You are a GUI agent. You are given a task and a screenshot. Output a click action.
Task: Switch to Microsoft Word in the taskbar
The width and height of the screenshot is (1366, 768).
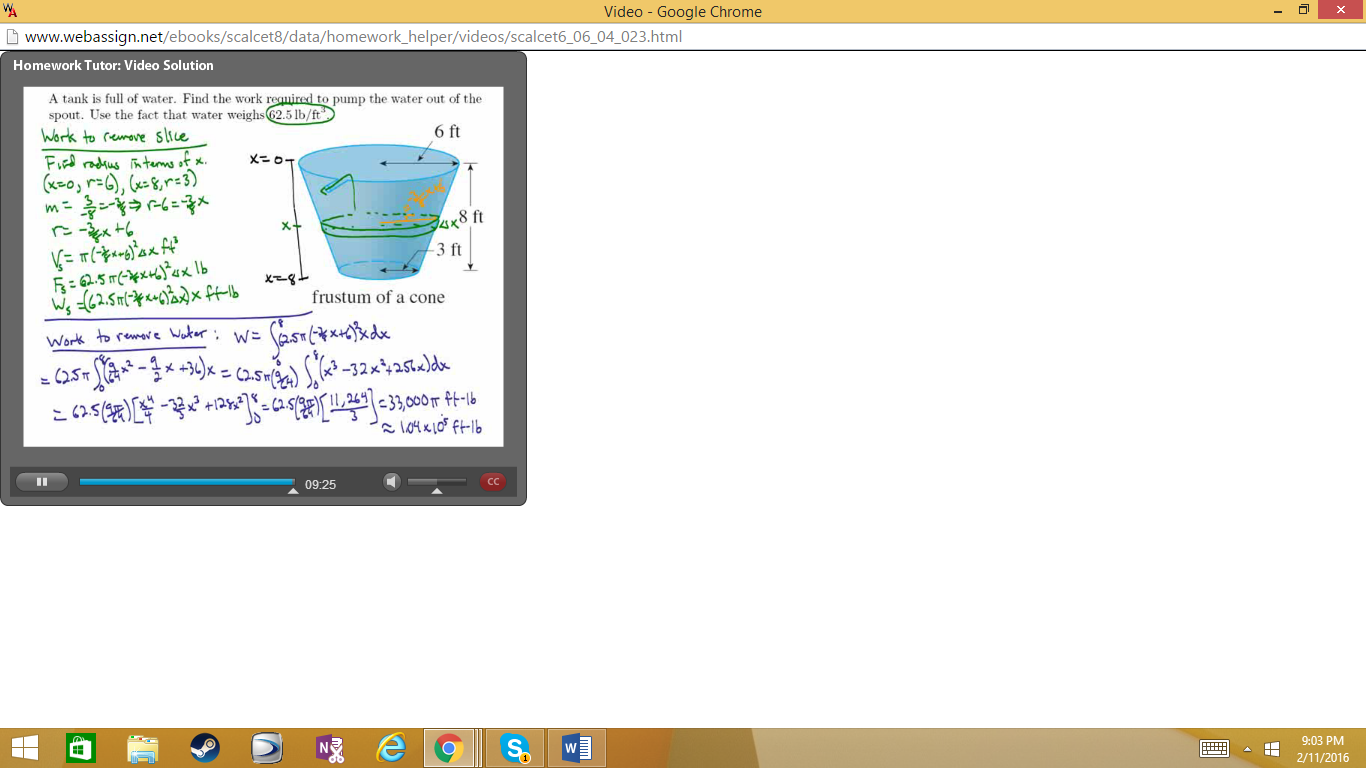[577, 748]
